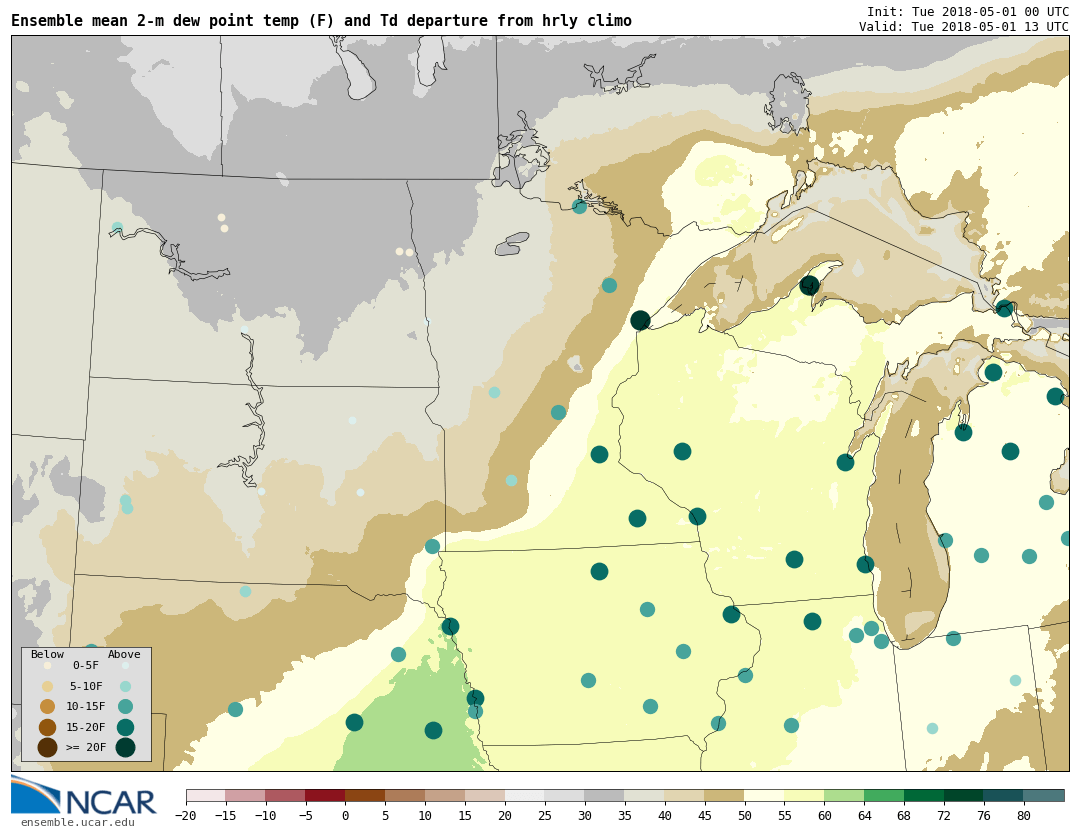Click the '-20' colorbar tick label
The height and width of the screenshot is (834, 1080).
tap(186, 816)
